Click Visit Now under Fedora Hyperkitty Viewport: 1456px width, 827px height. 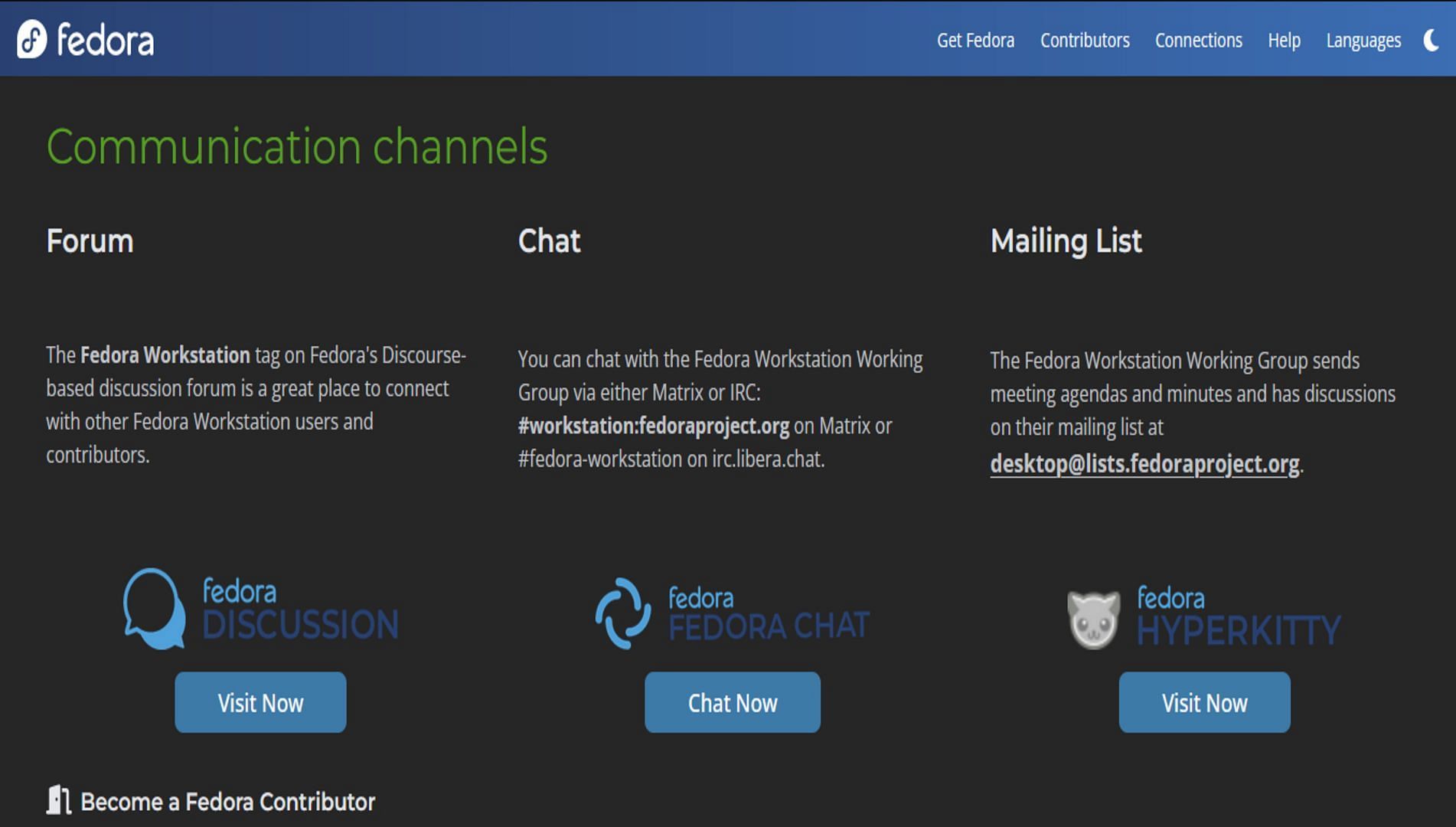(x=1204, y=702)
